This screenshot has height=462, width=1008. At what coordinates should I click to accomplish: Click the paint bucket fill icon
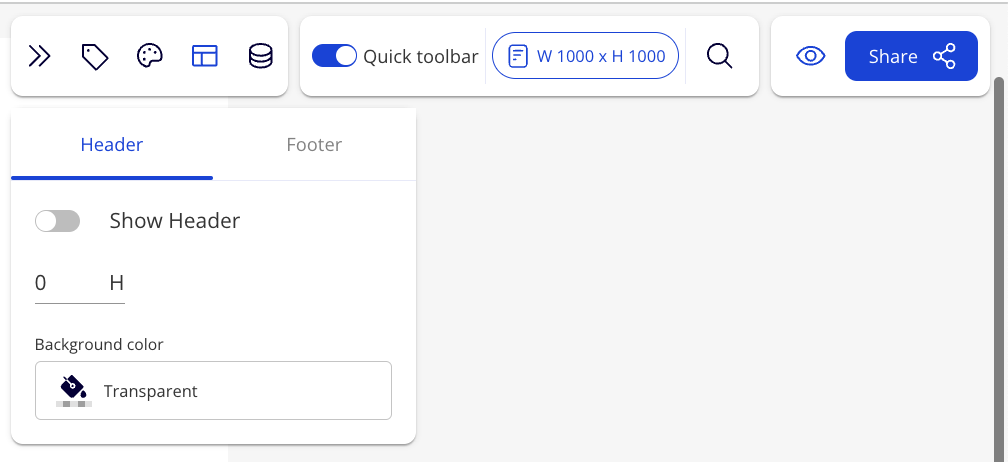pyautogui.click(x=73, y=388)
